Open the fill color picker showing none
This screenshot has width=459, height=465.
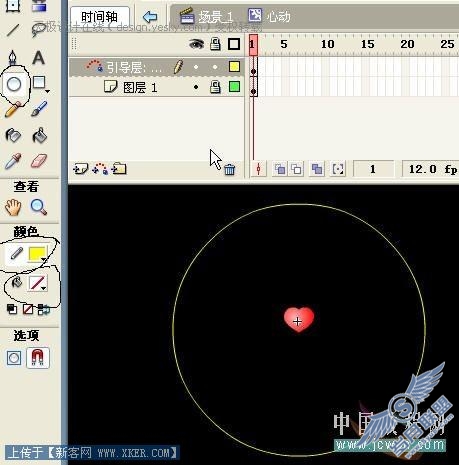(x=37, y=283)
